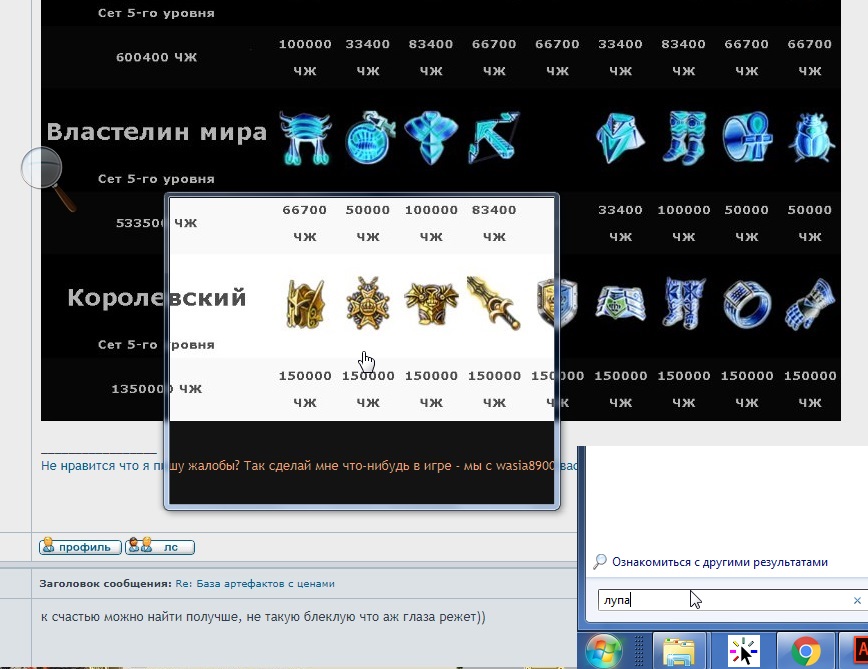
Task: Open Google Chrome from the taskbar
Action: click(805, 652)
